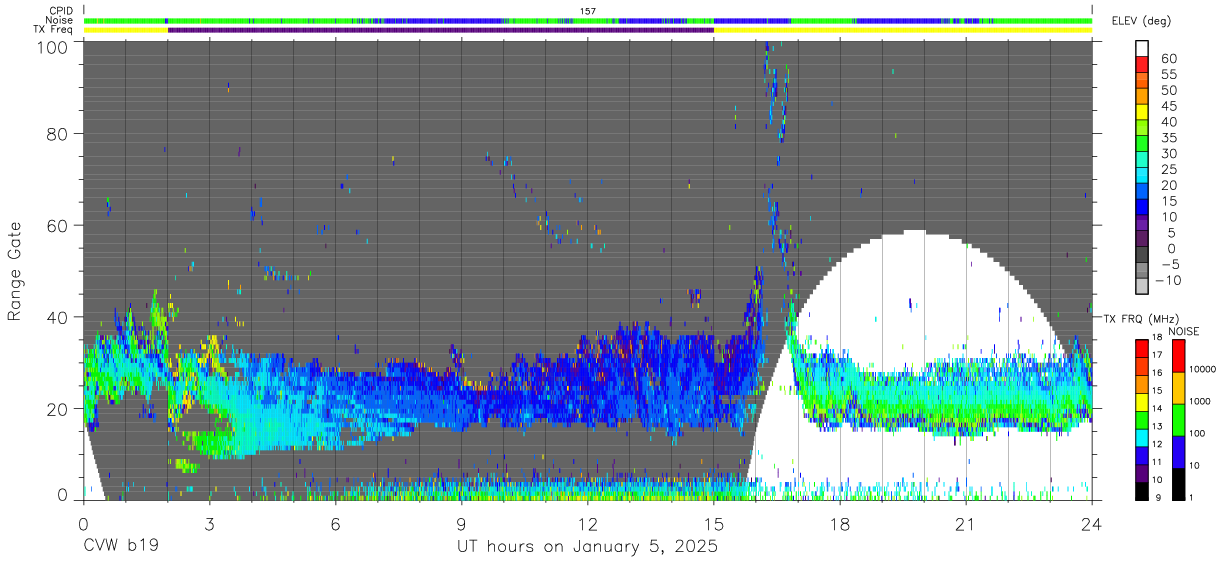This screenshot has height=567, width=1228.
Task: Click the blue elevation swatch between 10 and 15
Action: point(1142,209)
